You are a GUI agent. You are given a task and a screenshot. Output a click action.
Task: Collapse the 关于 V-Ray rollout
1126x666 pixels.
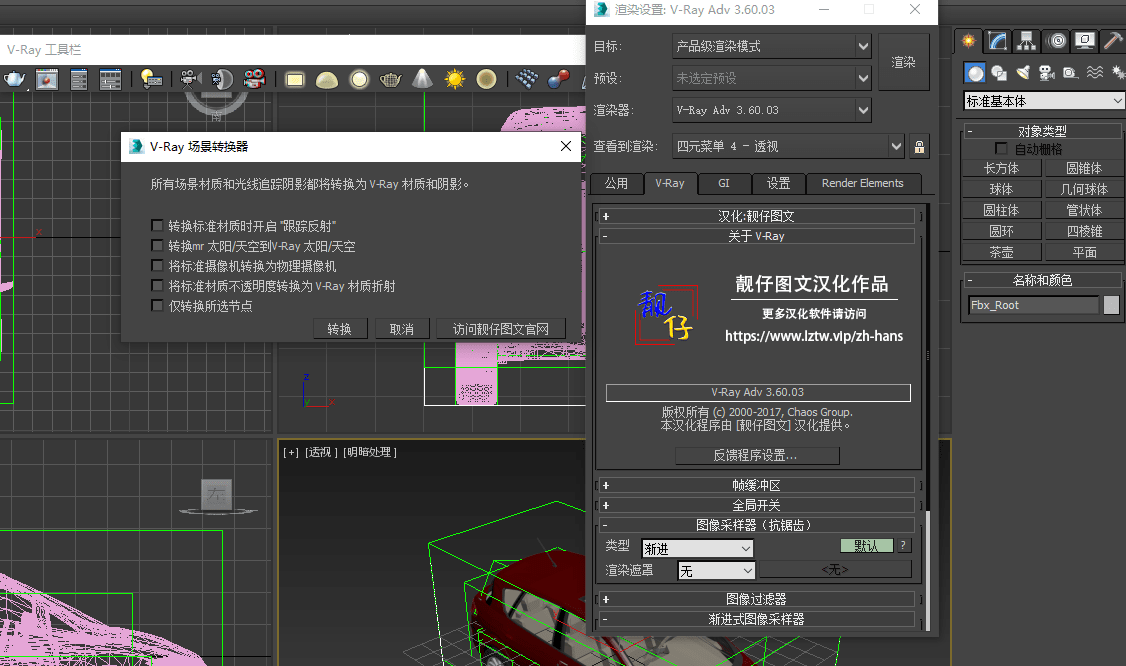point(756,236)
